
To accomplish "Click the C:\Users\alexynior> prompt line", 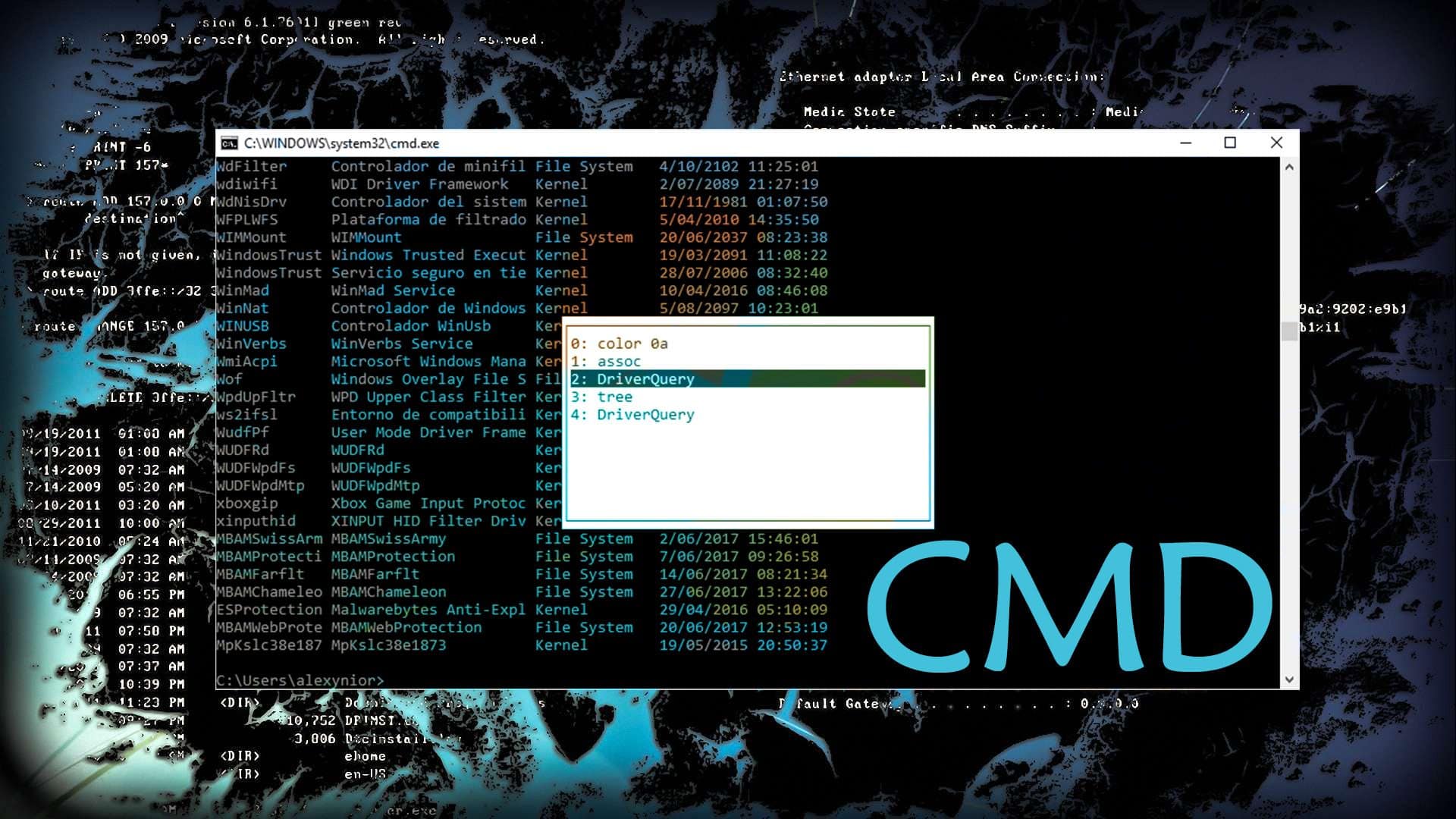I will click(x=300, y=680).
